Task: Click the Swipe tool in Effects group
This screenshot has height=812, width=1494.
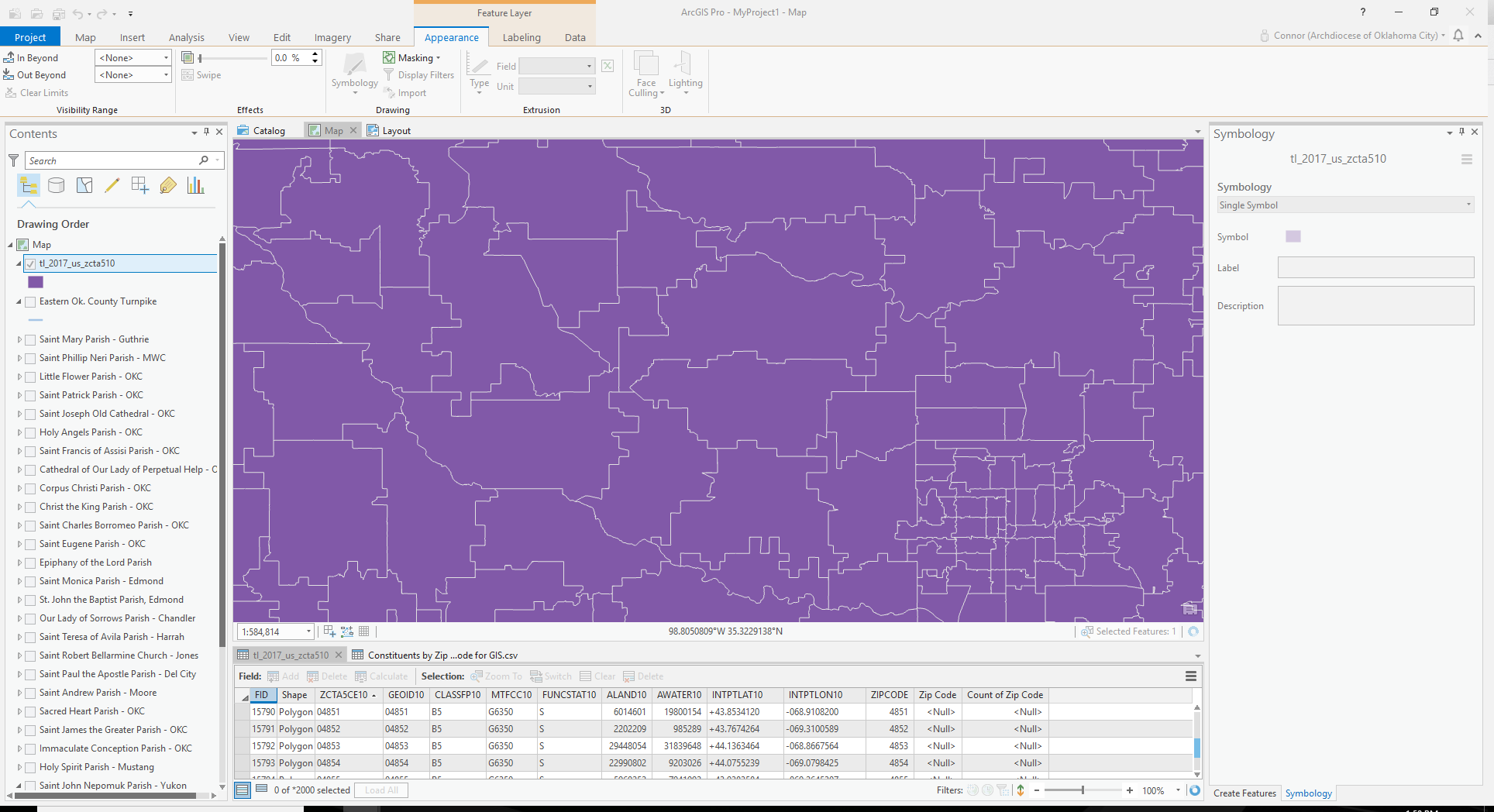Action: pos(201,74)
